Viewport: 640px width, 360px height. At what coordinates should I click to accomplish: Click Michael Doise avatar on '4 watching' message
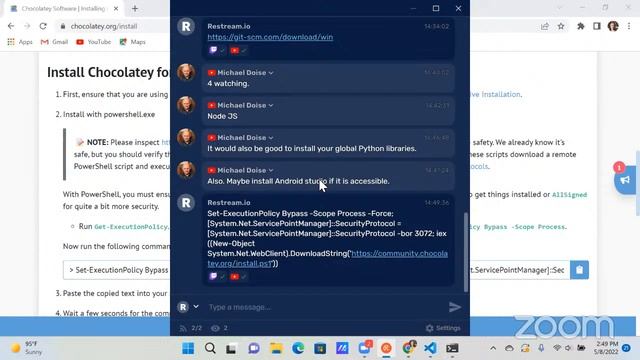tap(186, 72)
